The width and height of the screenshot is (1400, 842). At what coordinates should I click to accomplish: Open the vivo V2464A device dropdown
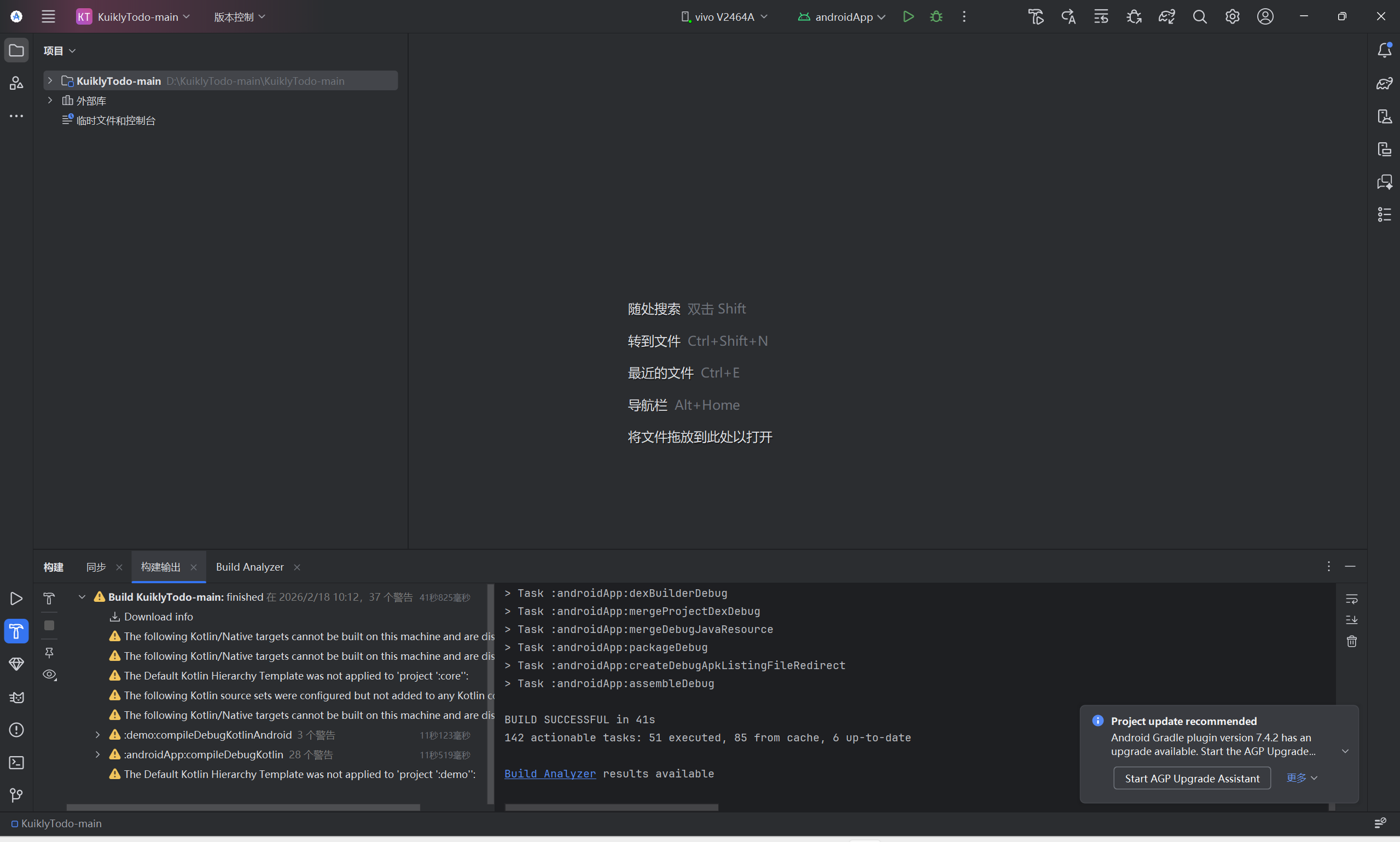click(x=724, y=16)
